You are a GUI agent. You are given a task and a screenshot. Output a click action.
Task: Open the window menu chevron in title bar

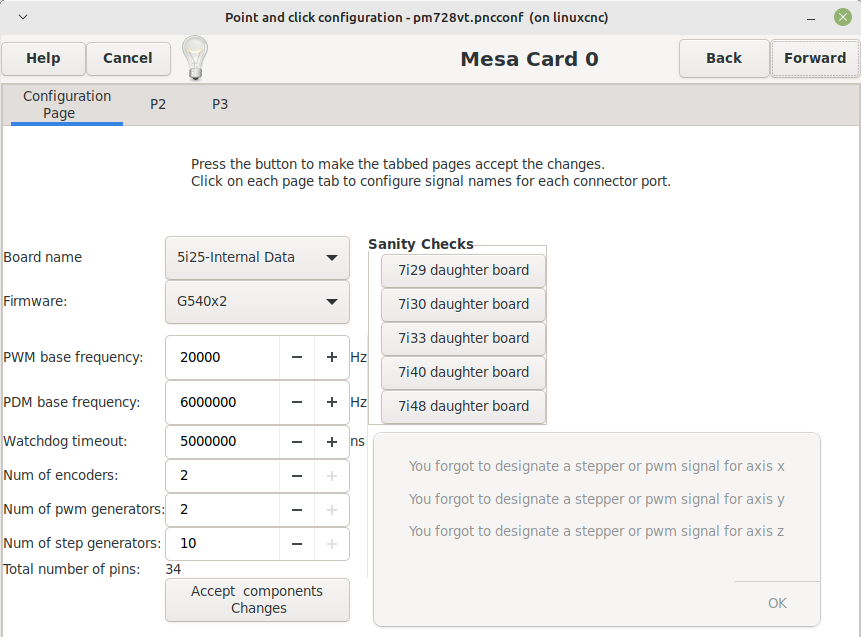pyautogui.click(x=23, y=17)
